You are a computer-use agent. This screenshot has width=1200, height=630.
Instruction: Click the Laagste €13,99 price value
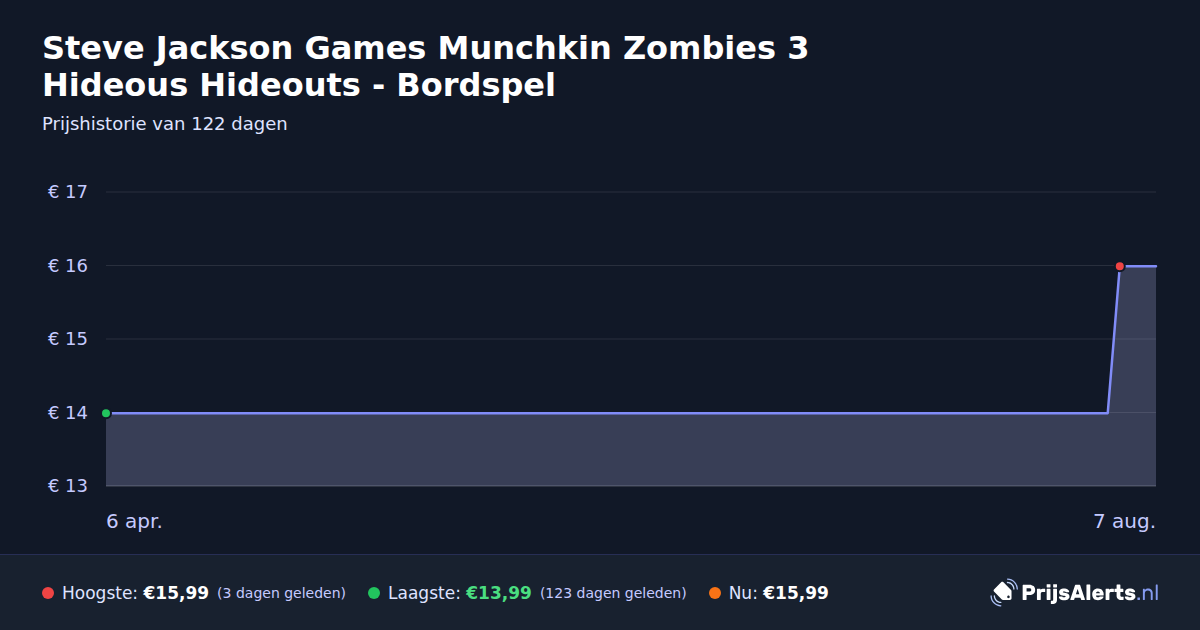[498, 593]
